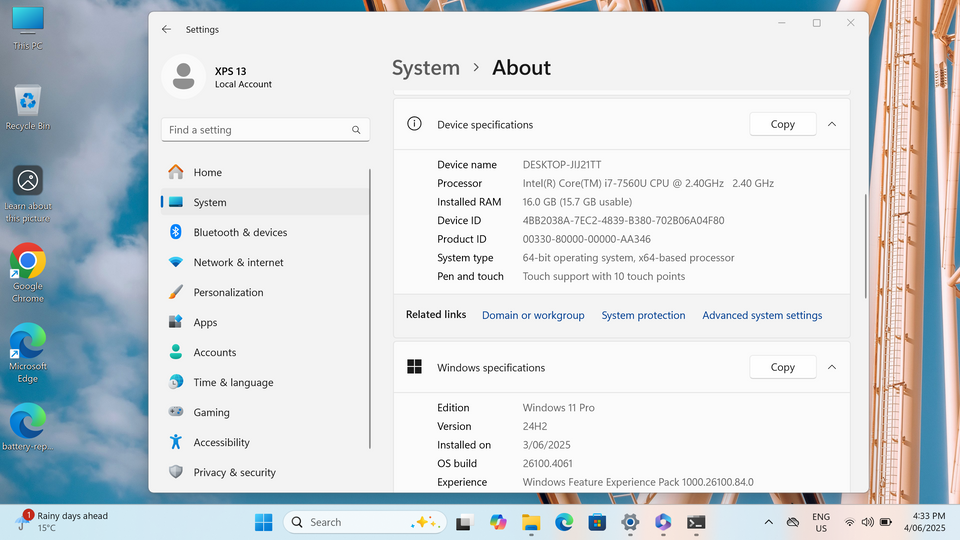Open the clock showing 4:33 PM
The height and width of the screenshot is (540, 960).
click(x=924, y=522)
